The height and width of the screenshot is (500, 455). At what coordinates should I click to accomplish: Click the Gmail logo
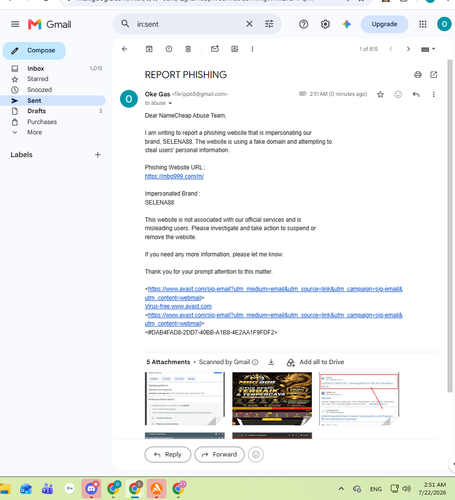tap(50, 24)
